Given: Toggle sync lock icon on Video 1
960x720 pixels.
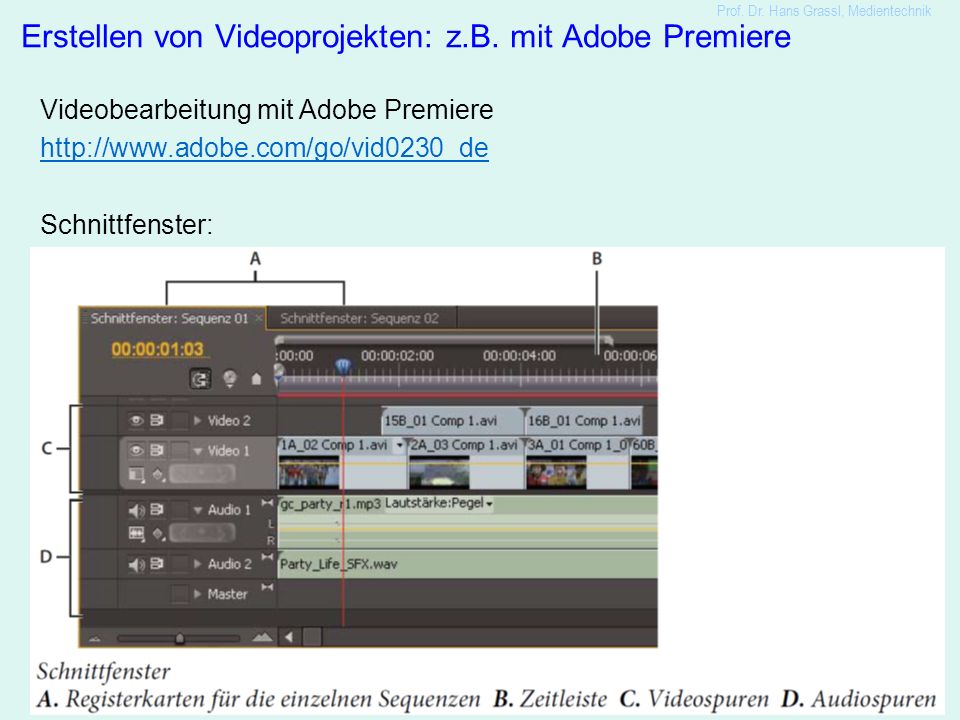Looking at the screenshot, I should [x=157, y=450].
